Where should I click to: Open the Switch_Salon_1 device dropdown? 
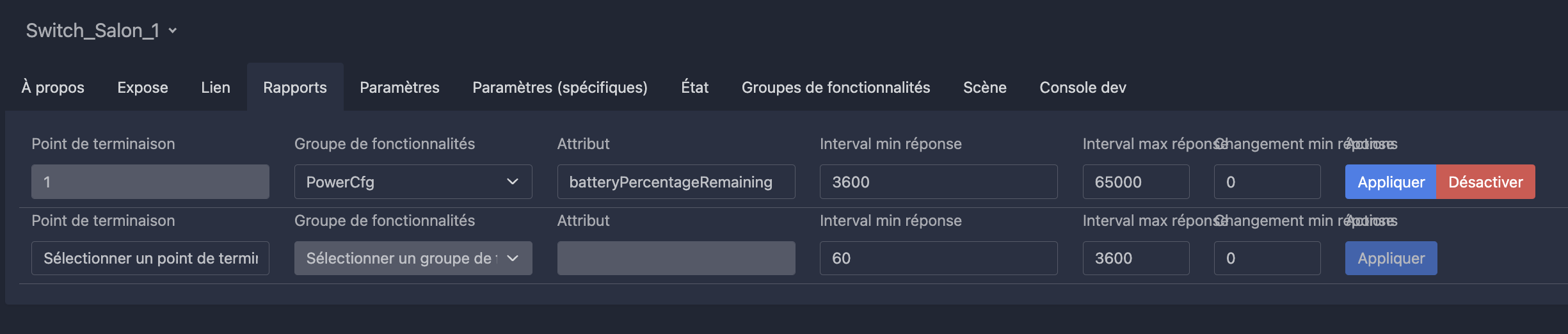[x=101, y=30]
